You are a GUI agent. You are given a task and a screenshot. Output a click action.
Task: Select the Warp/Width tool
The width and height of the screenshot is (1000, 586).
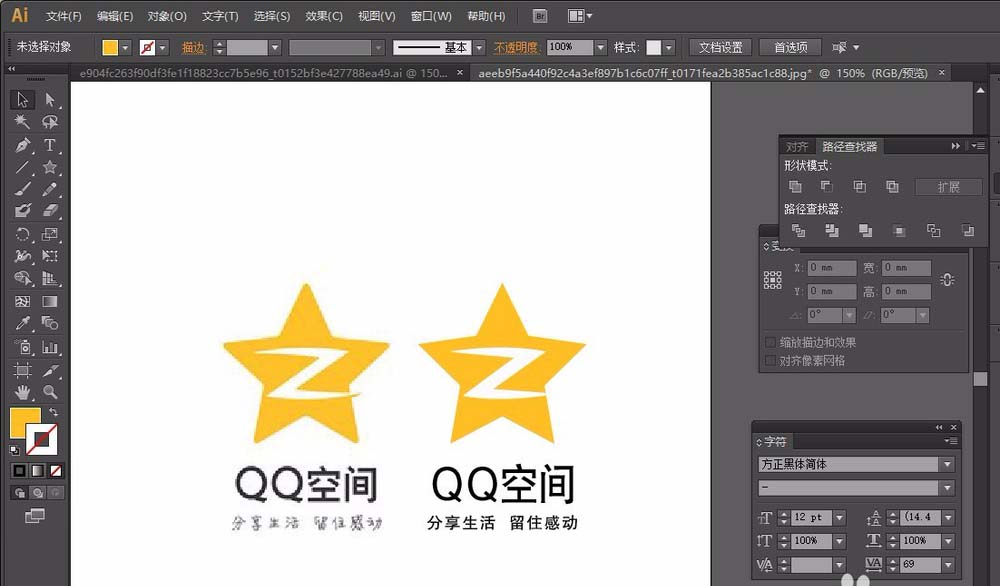tap(22, 256)
